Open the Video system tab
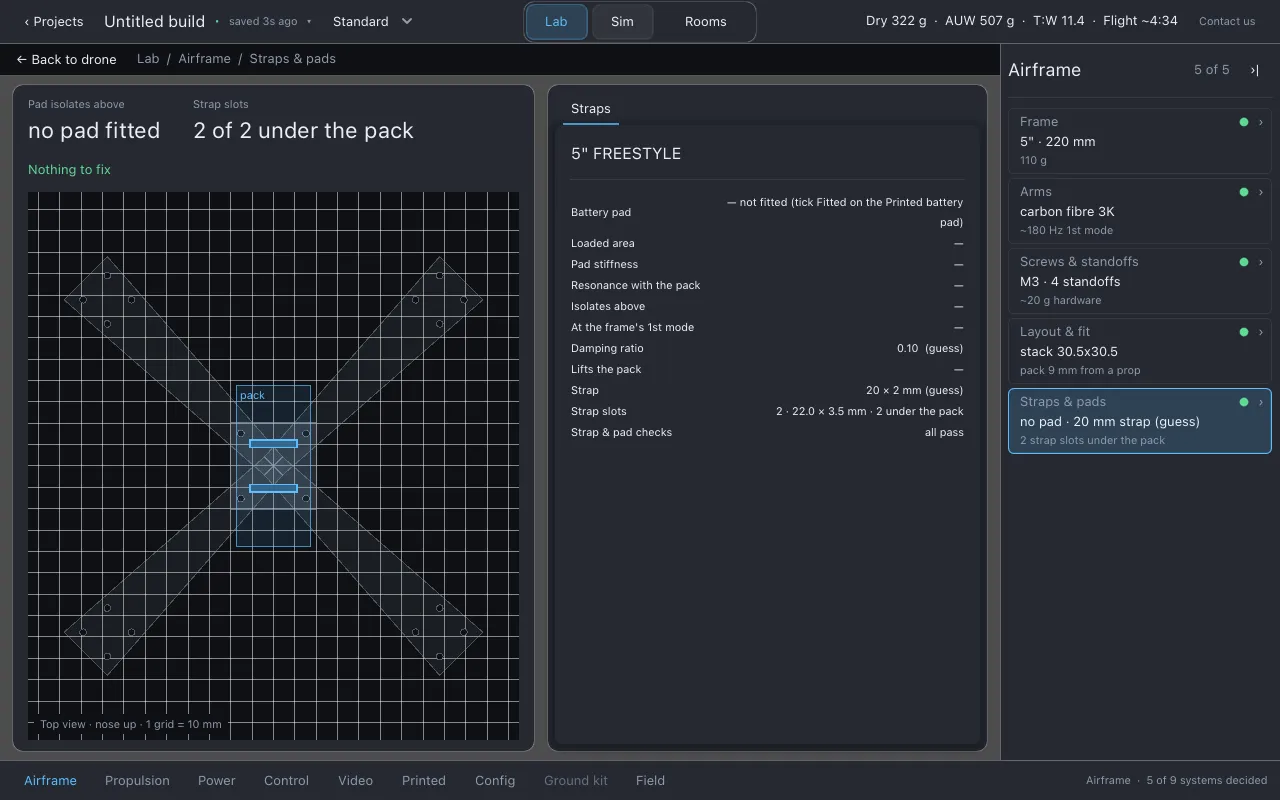The image size is (1280, 800). [x=355, y=781]
